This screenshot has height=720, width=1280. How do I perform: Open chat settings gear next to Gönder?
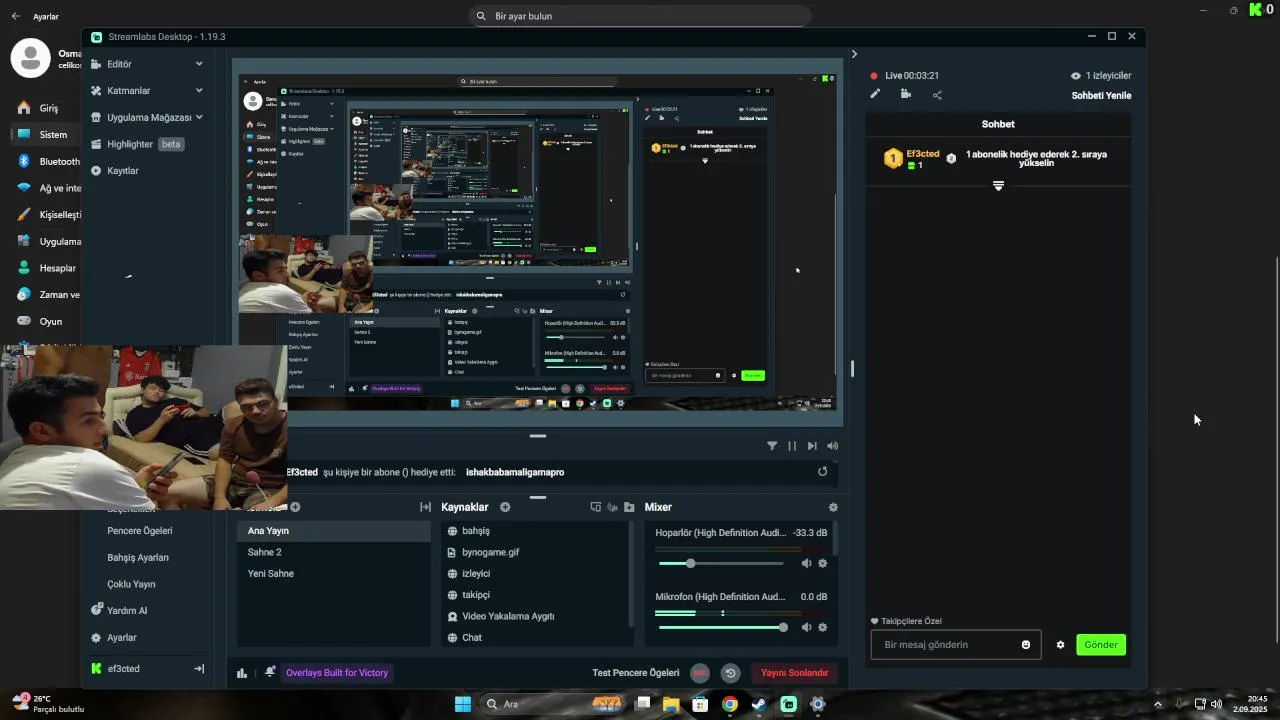point(1060,645)
